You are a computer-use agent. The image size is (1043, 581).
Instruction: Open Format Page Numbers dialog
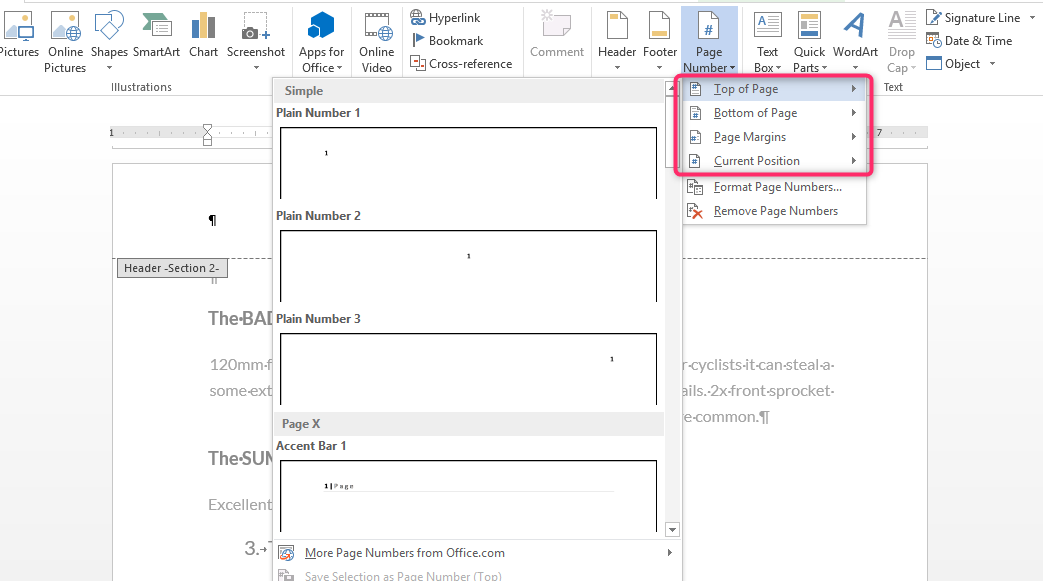(775, 187)
